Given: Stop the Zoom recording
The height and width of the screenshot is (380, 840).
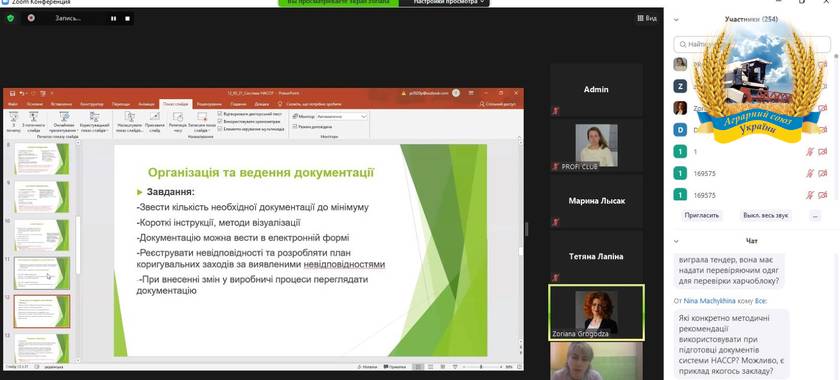Looking at the screenshot, I should pos(128,18).
